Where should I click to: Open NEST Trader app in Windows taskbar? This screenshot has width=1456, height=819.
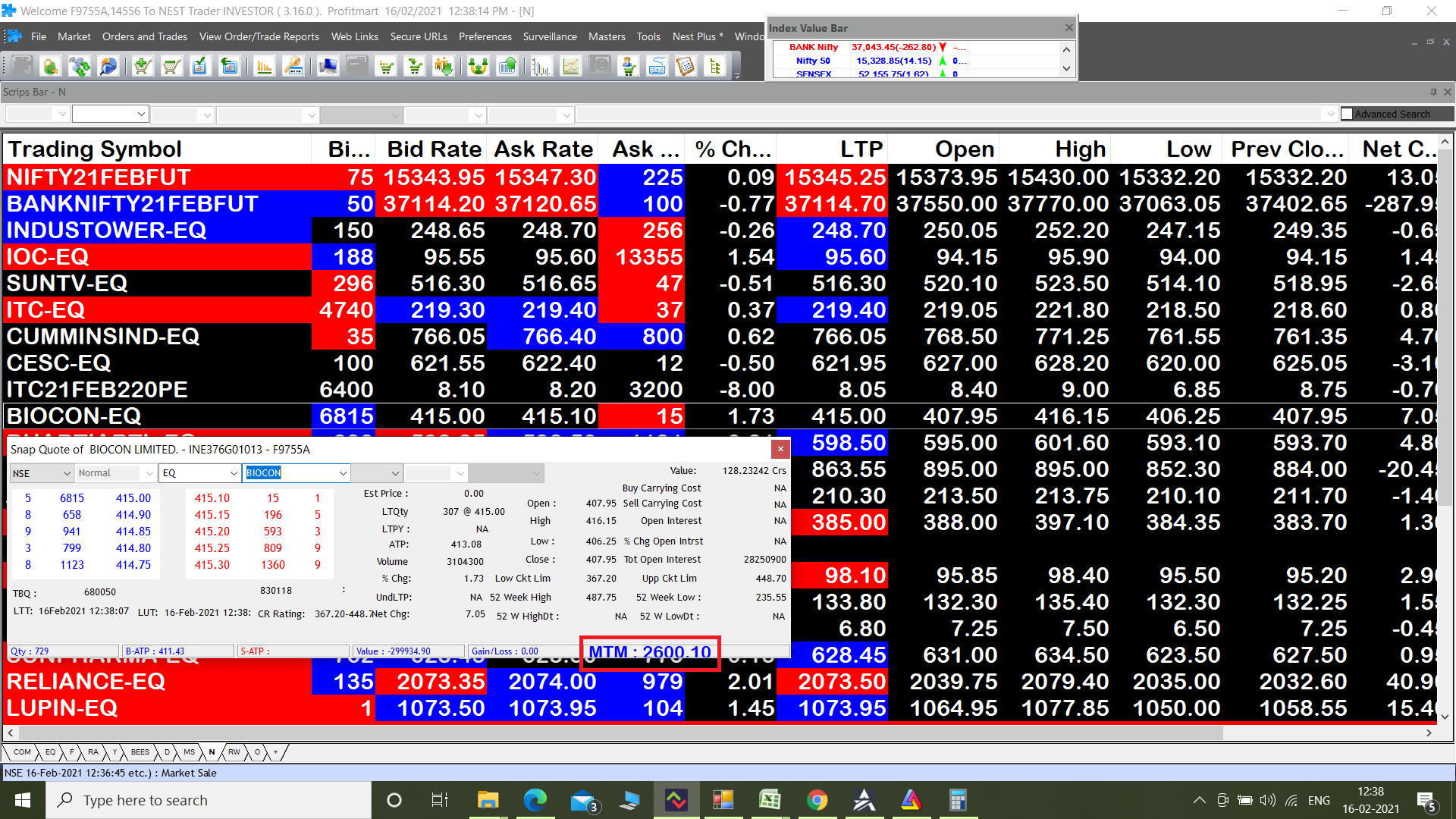(676, 800)
